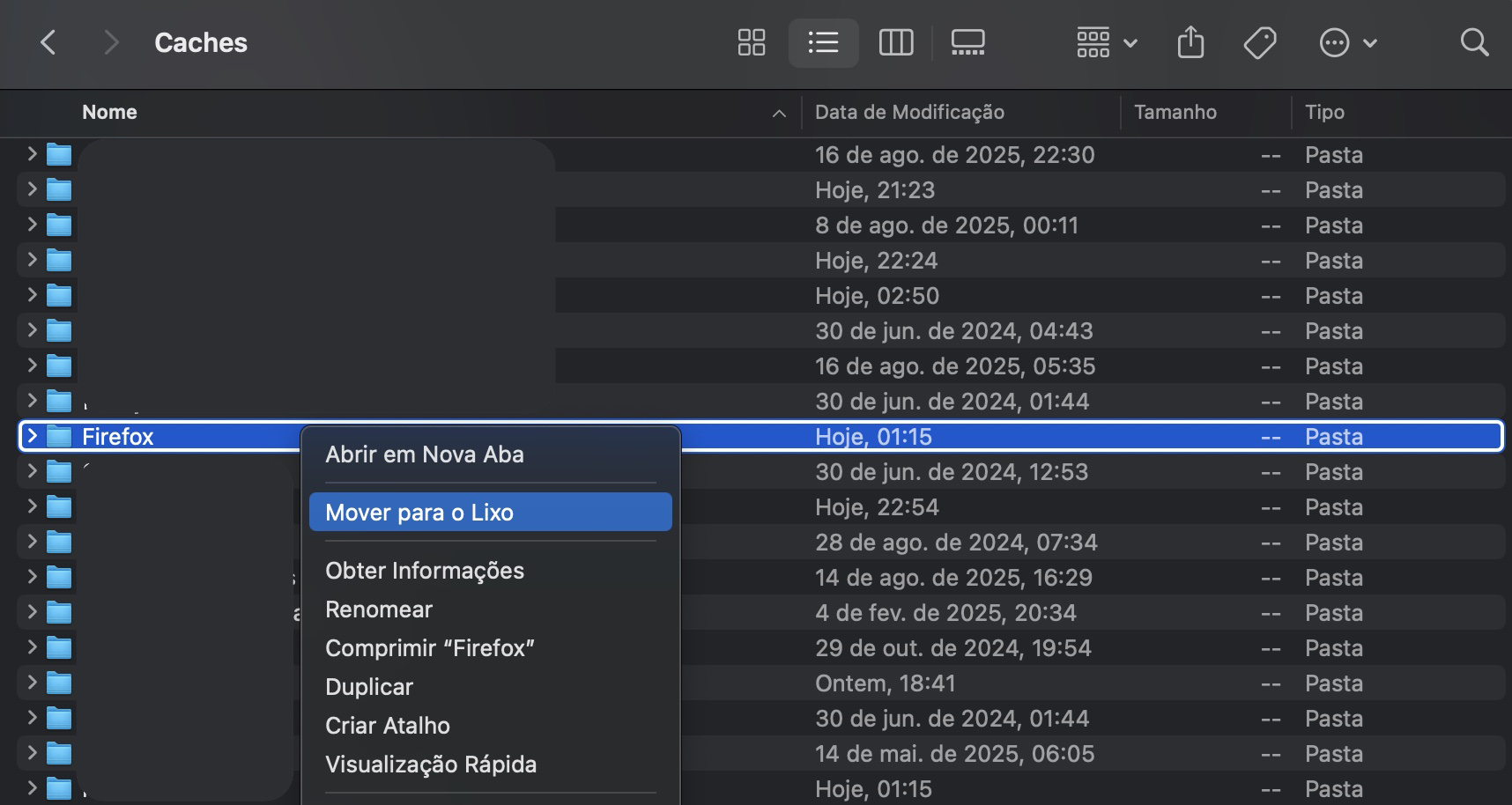Image resolution: width=1512 pixels, height=805 pixels.
Task: Click the Tamanho column header
Action: (x=1175, y=112)
